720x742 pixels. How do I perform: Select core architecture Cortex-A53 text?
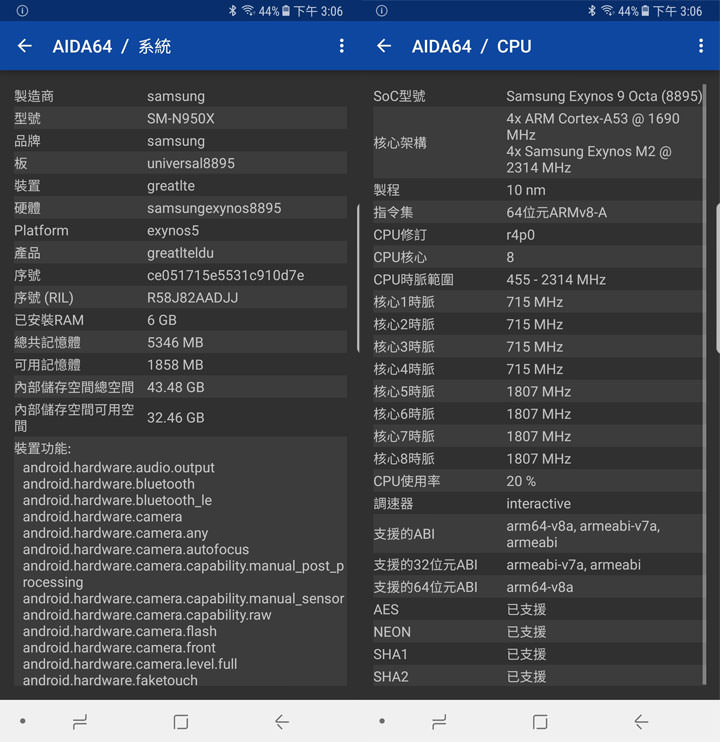click(x=593, y=126)
